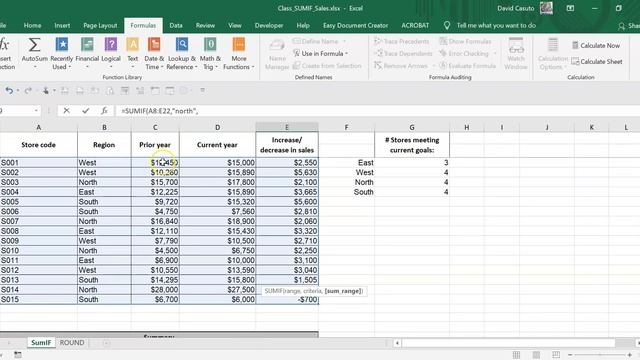Screen dimensions: 640x360
Task: Select column G header
Action: tap(412, 127)
